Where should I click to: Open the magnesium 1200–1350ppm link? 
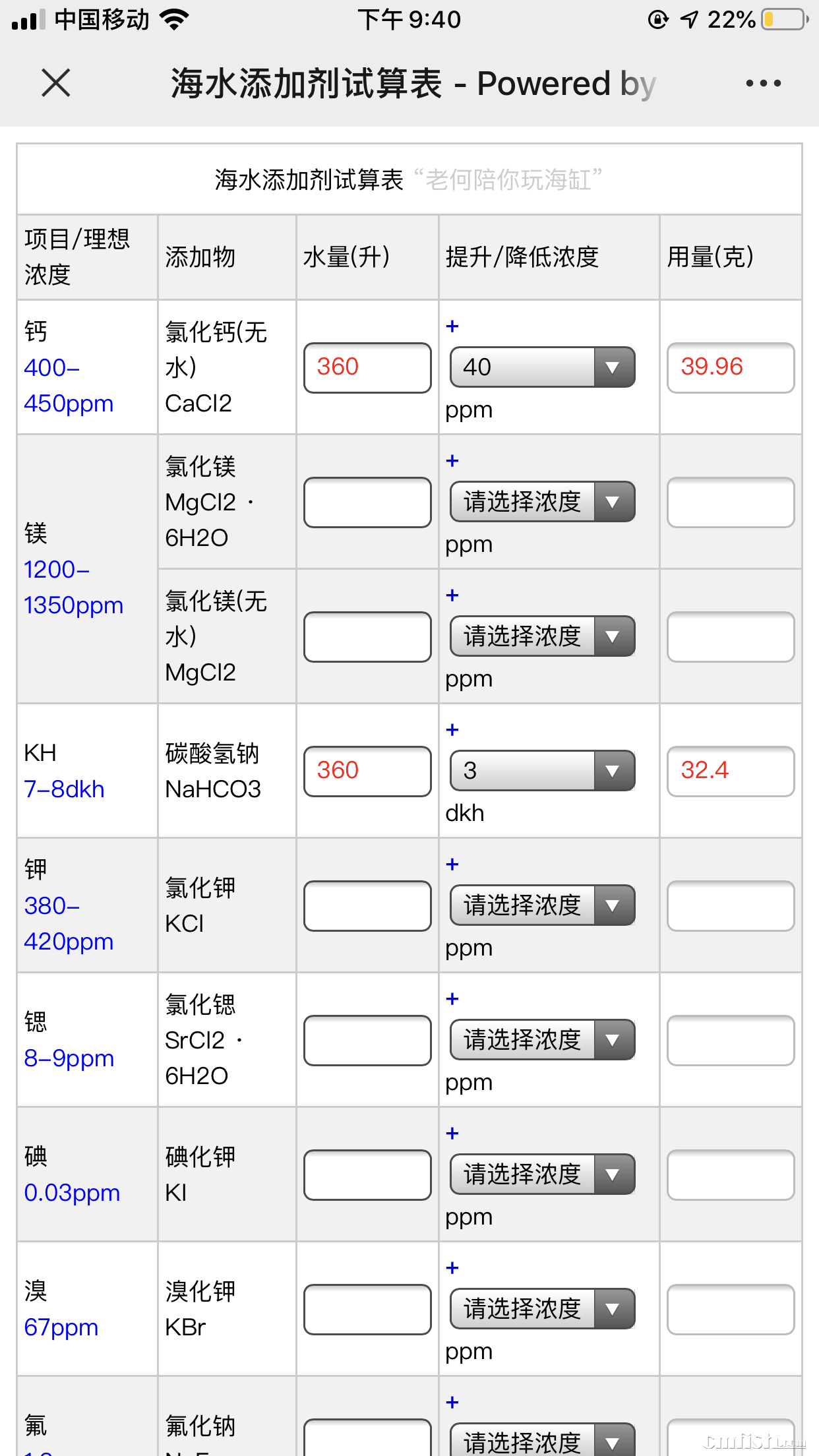(x=73, y=587)
